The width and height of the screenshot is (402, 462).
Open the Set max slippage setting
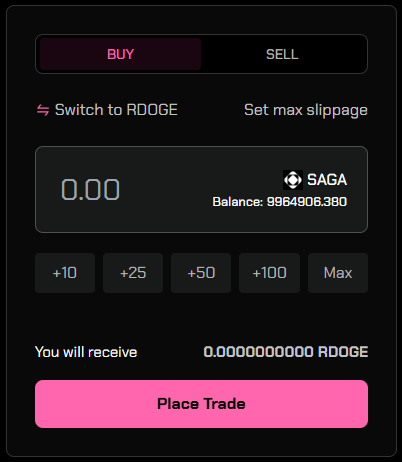click(306, 110)
